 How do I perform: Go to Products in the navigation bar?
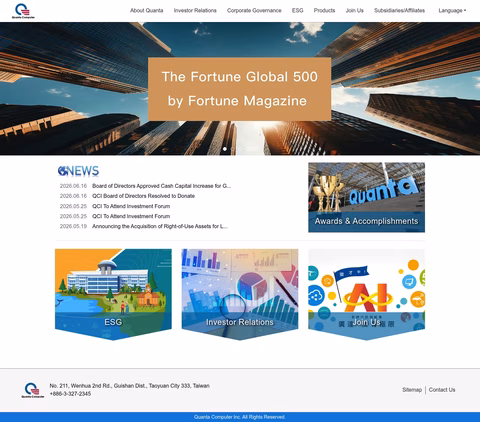coord(324,11)
